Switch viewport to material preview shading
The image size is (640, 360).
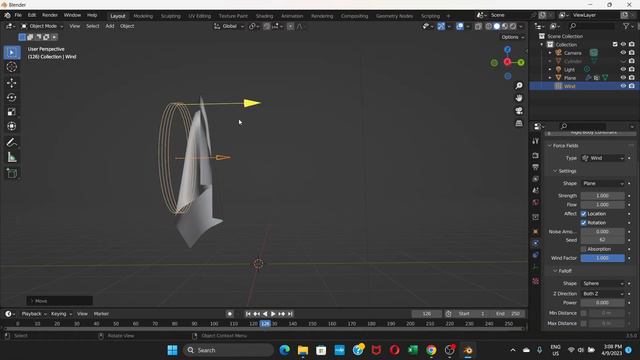505,26
